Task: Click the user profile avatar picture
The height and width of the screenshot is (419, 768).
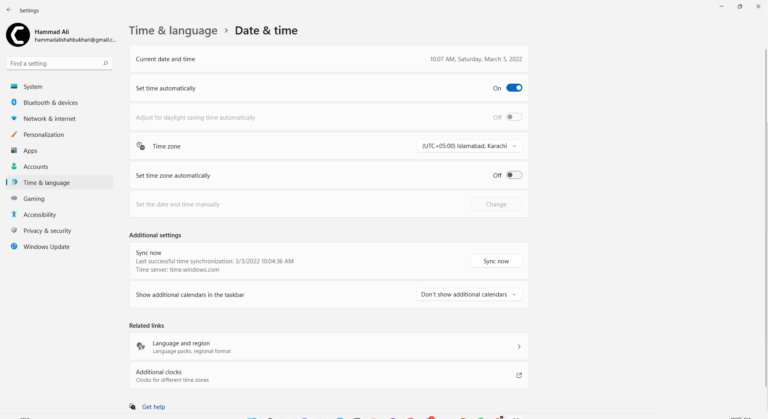Action: tap(18, 35)
